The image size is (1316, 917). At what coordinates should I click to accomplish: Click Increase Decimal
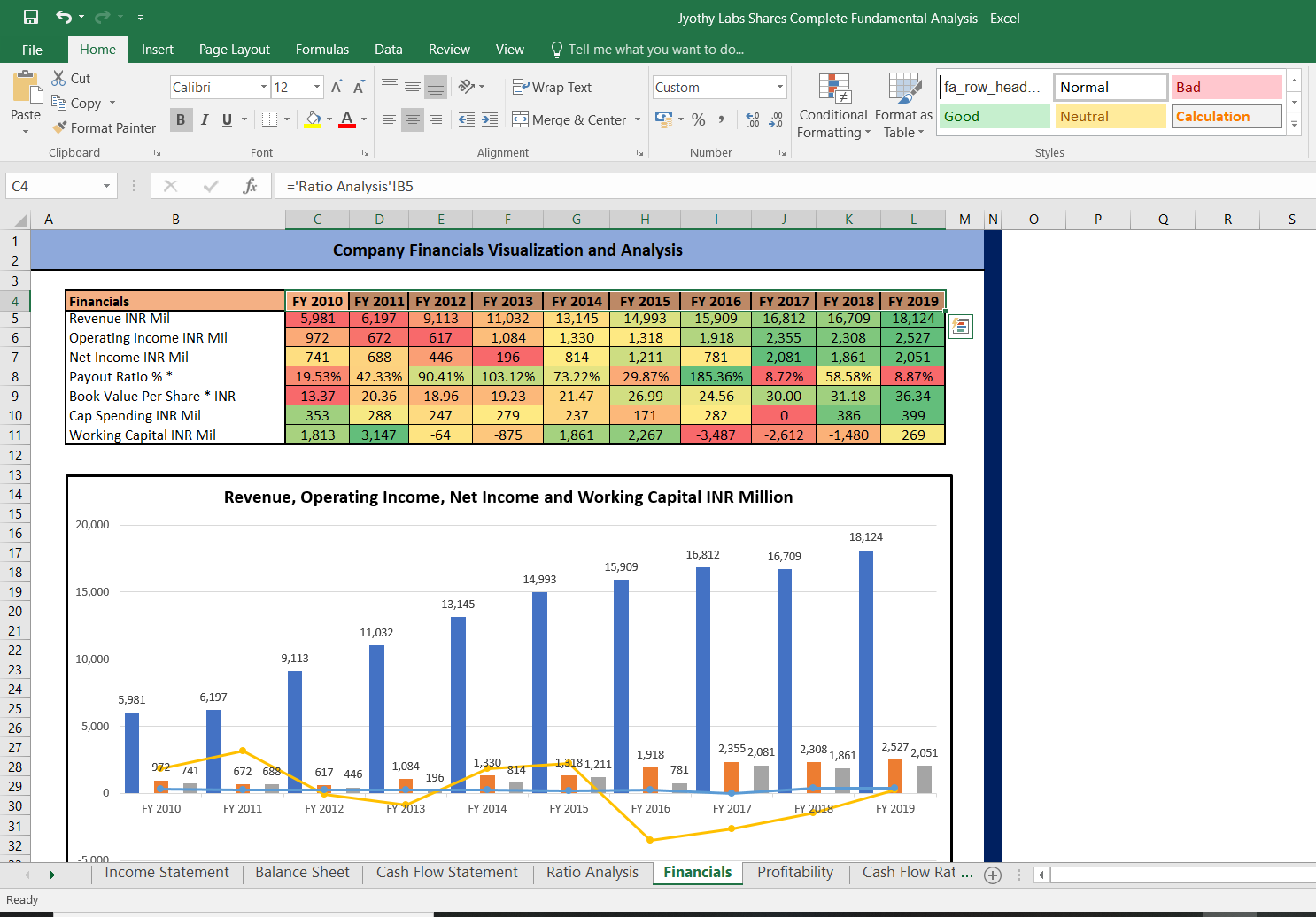(753, 119)
